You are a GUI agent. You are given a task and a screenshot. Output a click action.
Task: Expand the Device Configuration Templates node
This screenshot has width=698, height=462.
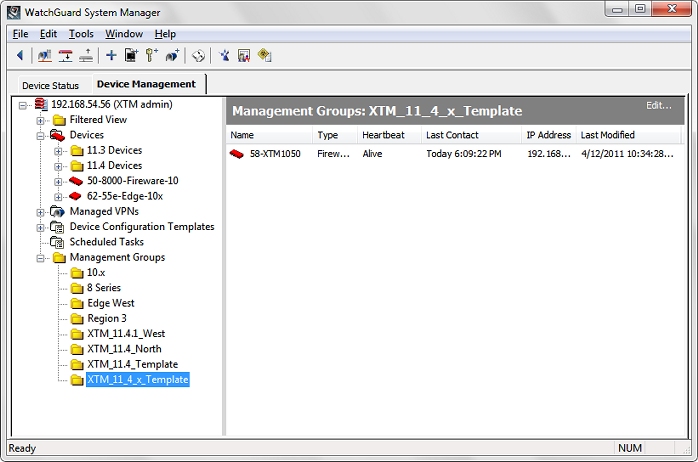41,227
